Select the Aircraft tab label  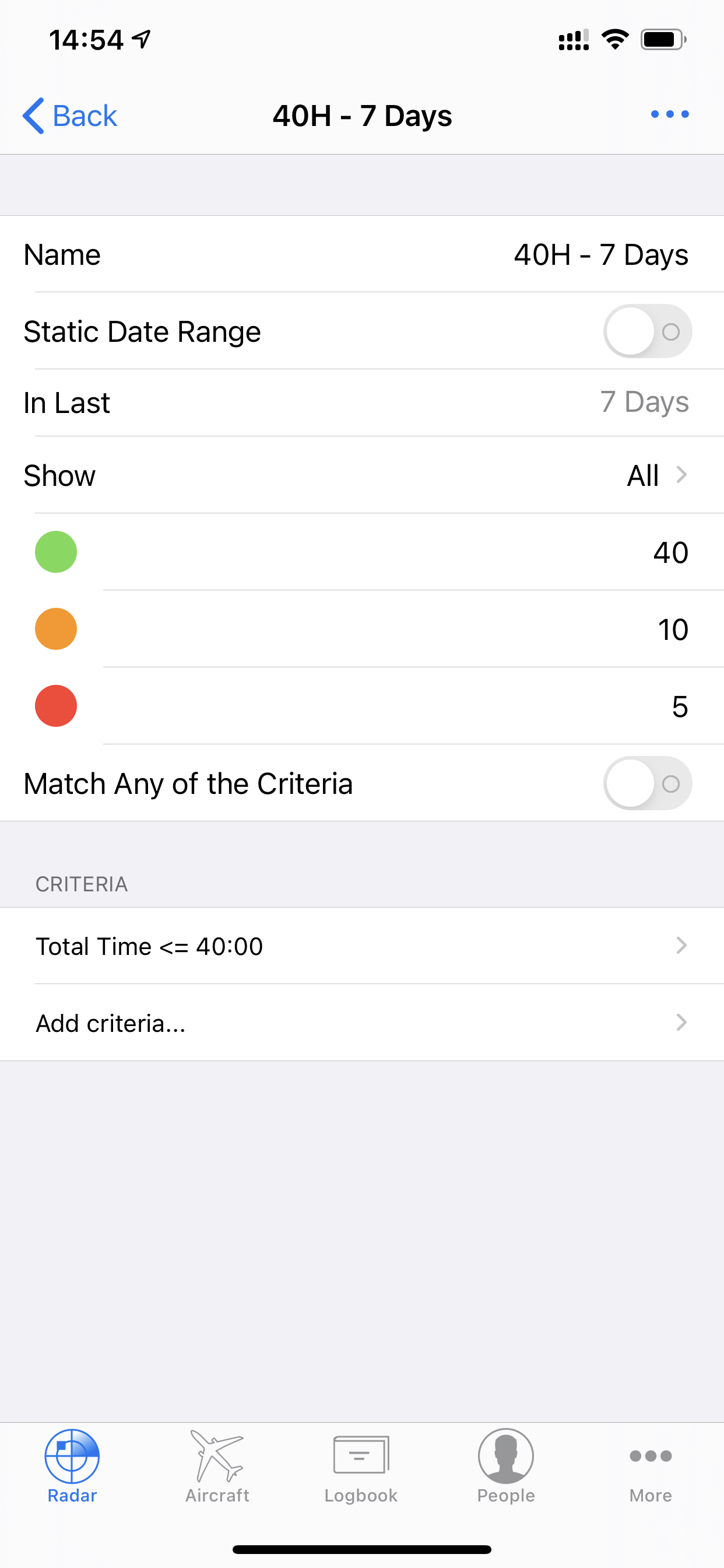[217, 1496]
